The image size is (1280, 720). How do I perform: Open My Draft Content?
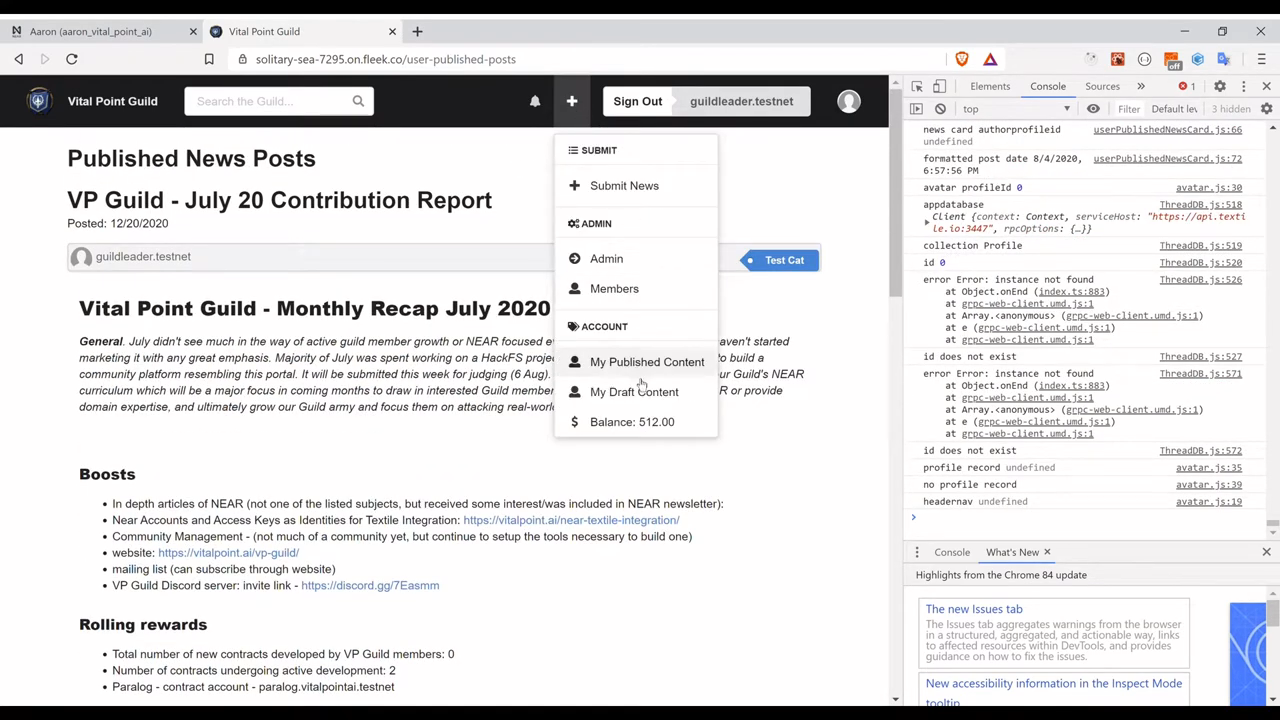pyautogui.click(x=634, y=392)
